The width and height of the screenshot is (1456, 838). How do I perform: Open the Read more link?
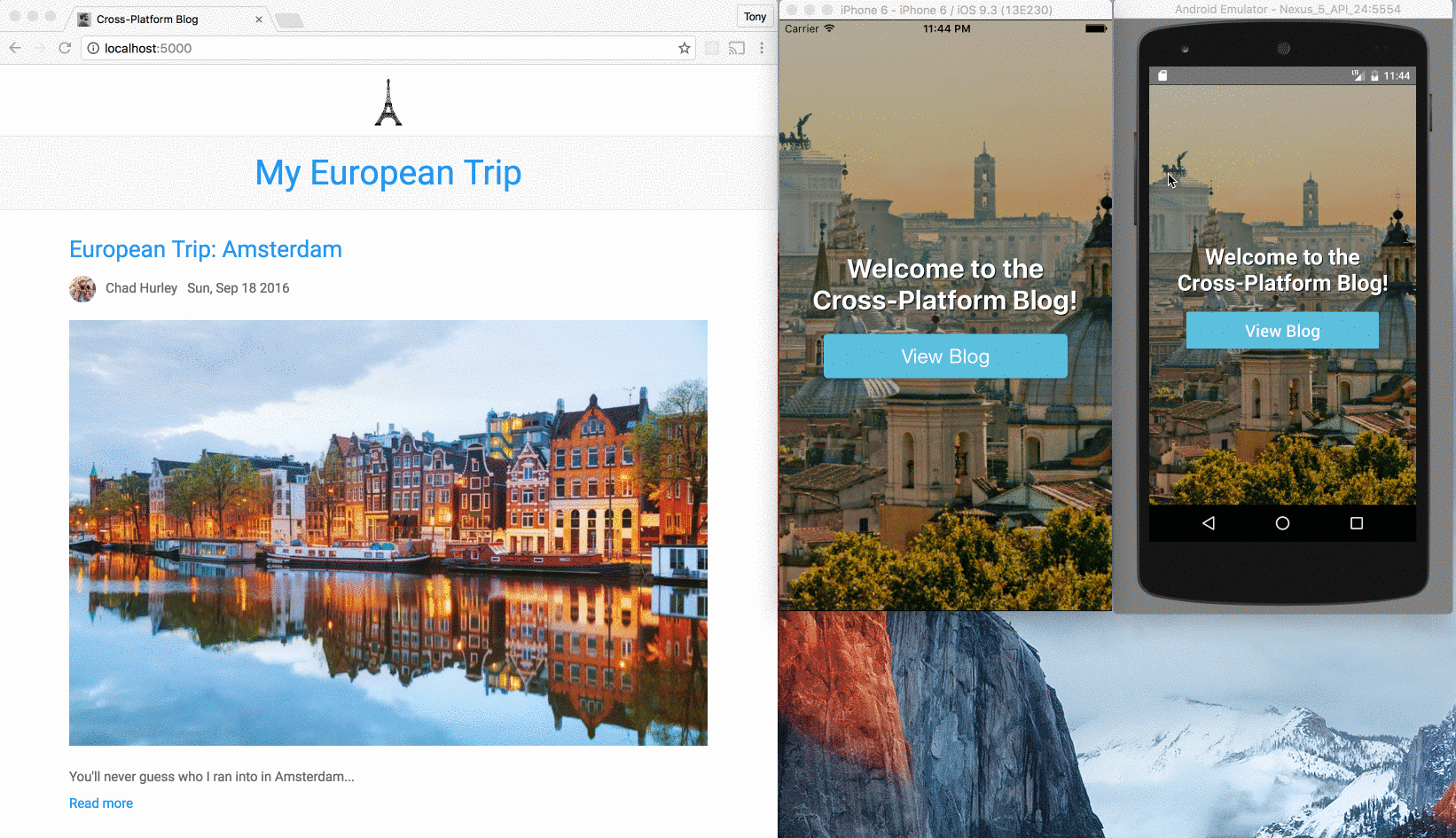(x=100, y=803)
